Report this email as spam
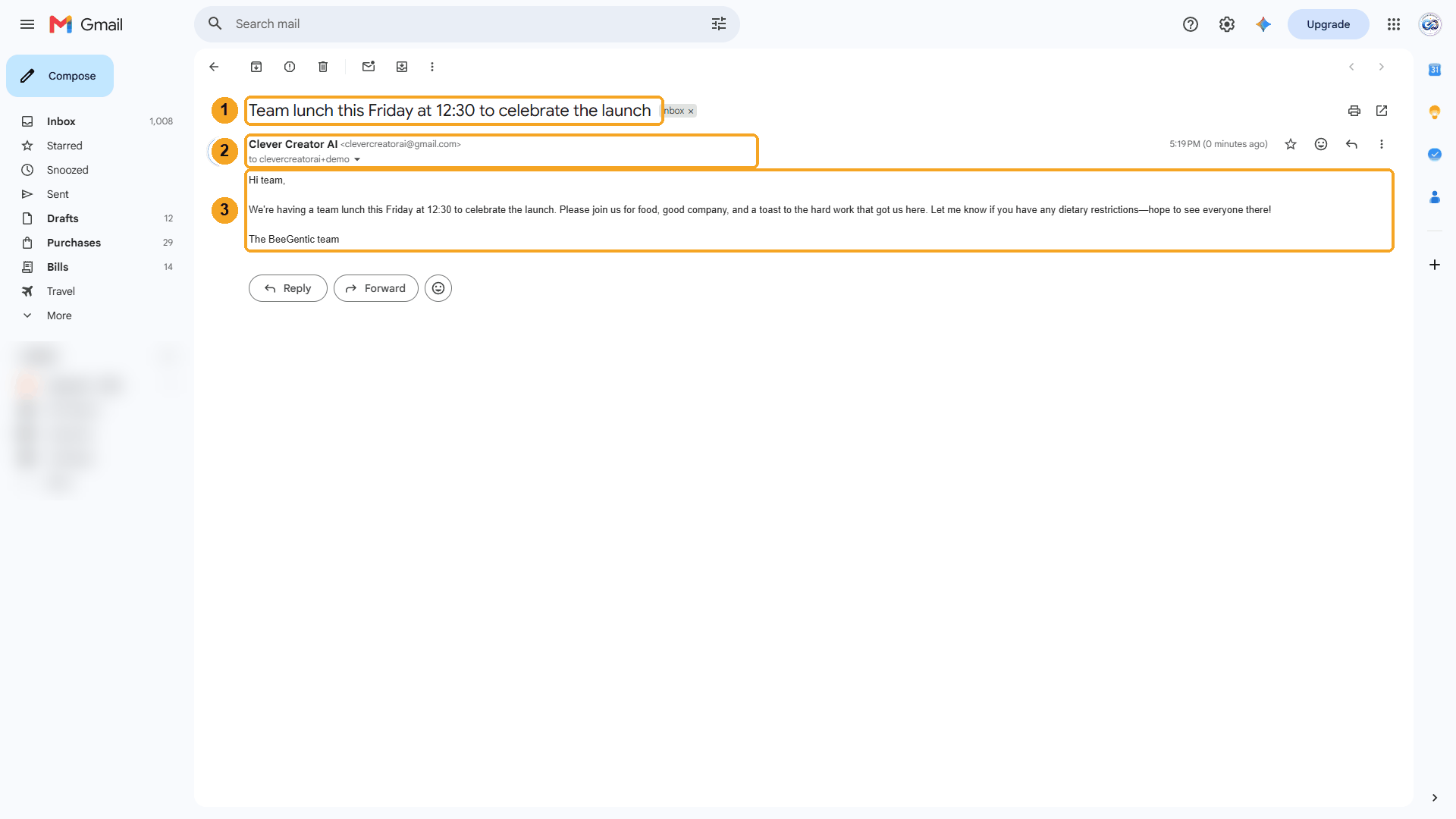 pos(290,67)
